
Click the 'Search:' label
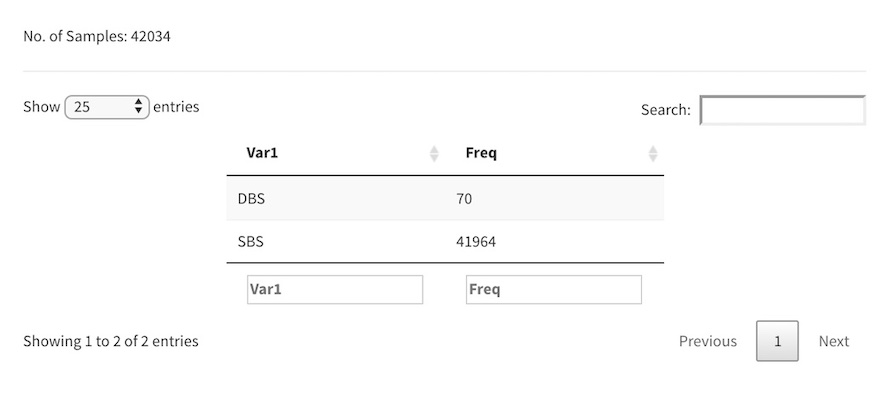665,110
